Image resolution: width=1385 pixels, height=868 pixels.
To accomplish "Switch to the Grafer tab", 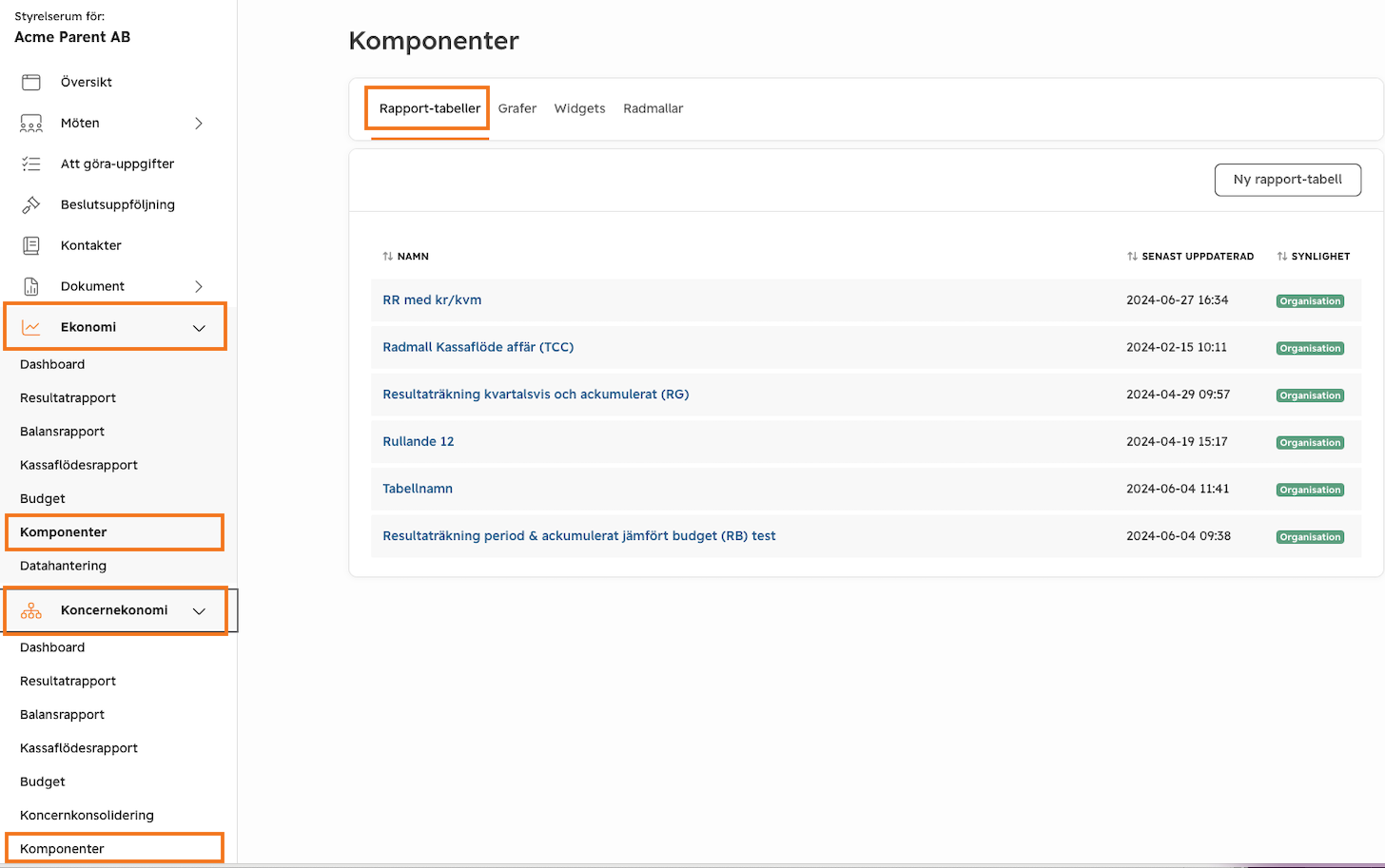I will (517, 108).
